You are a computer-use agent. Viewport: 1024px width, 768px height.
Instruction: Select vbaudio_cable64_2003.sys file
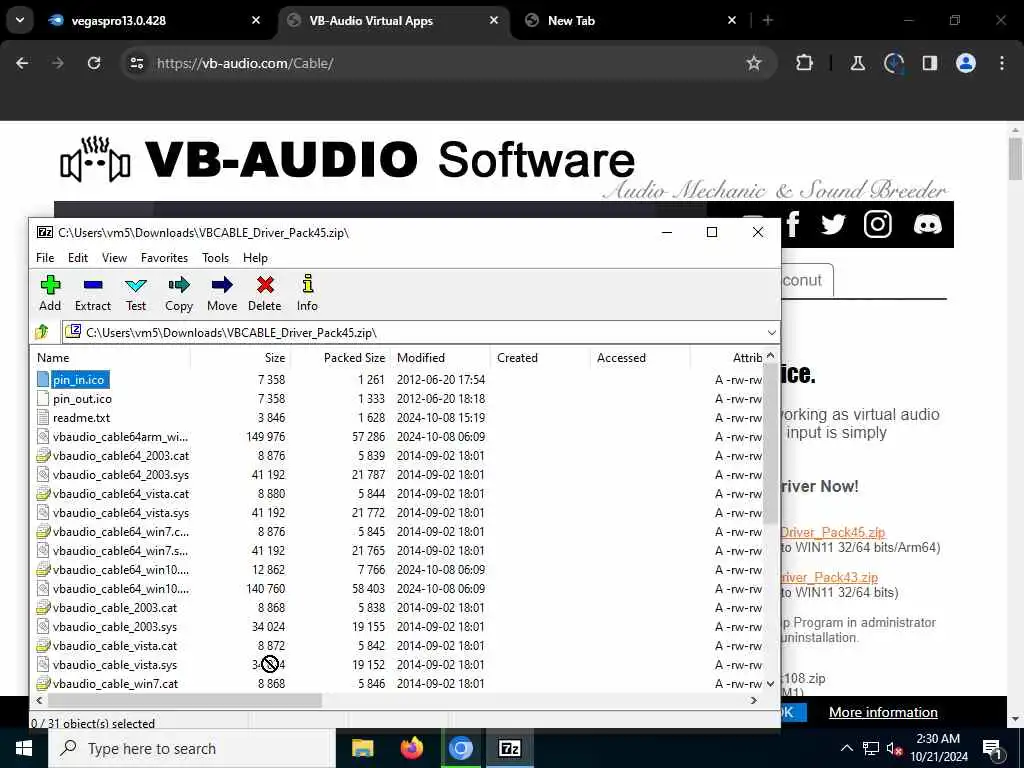point(121,475)
